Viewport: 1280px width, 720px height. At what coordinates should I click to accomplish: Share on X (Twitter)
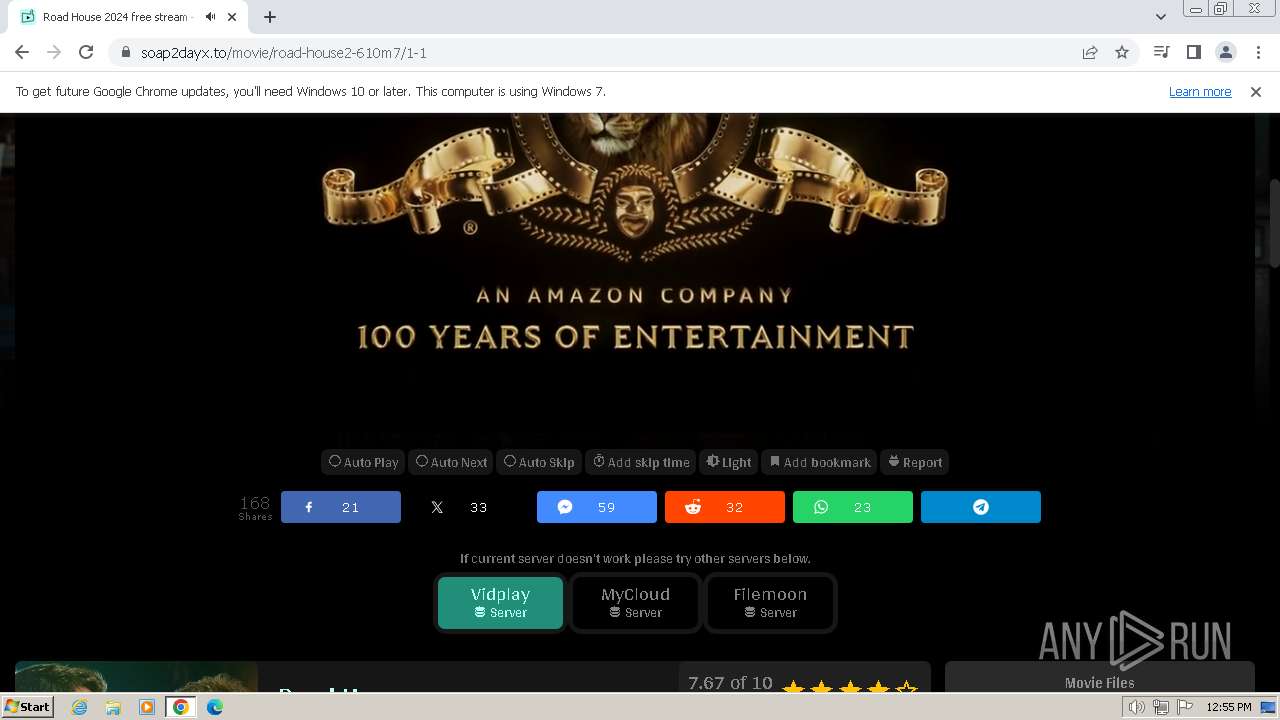coord(469,507)
